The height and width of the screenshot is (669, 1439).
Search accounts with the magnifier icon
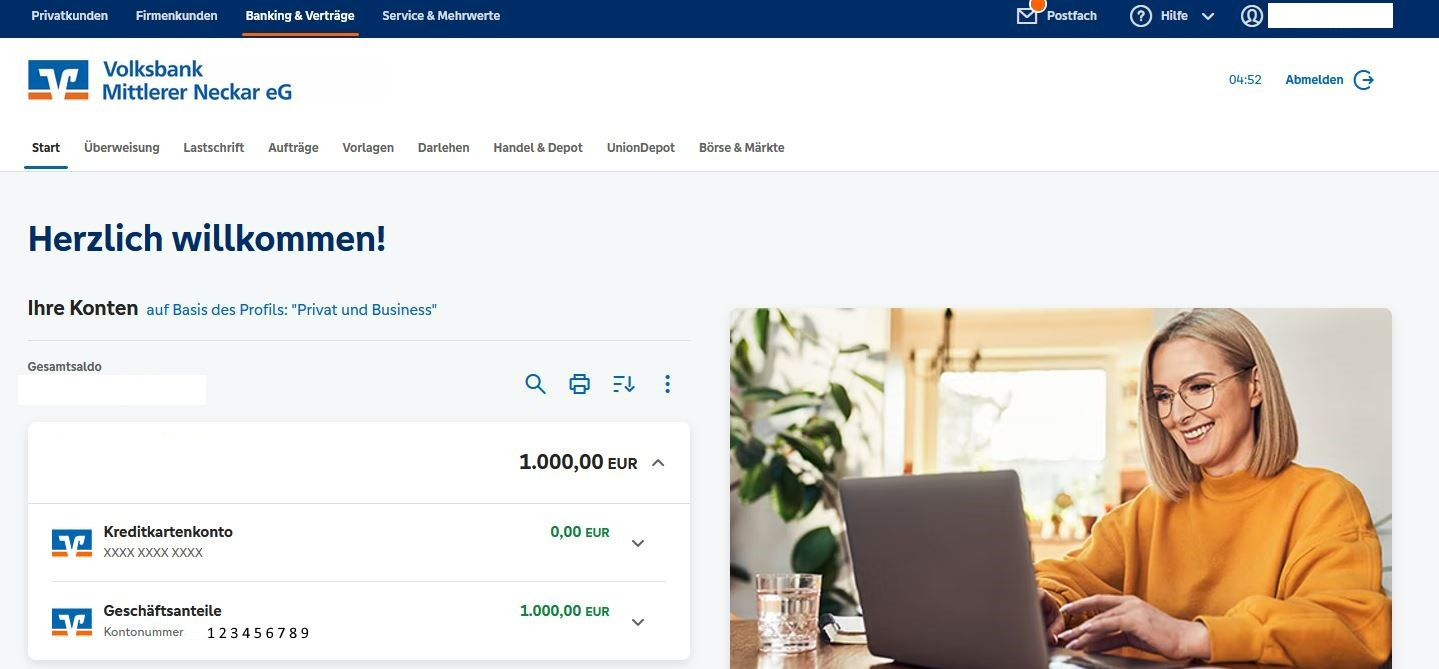[535, 384]
